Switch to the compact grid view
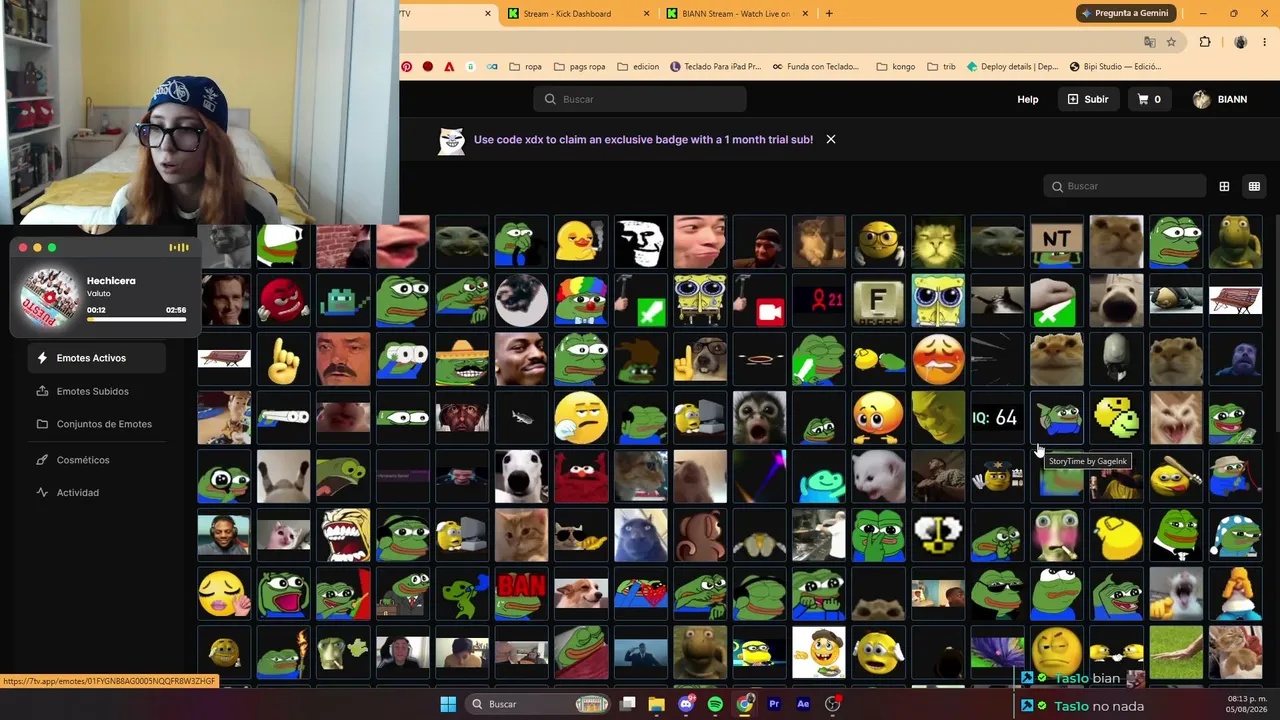The width and height of the screenshot is (1280, 720). [1254, 186]
